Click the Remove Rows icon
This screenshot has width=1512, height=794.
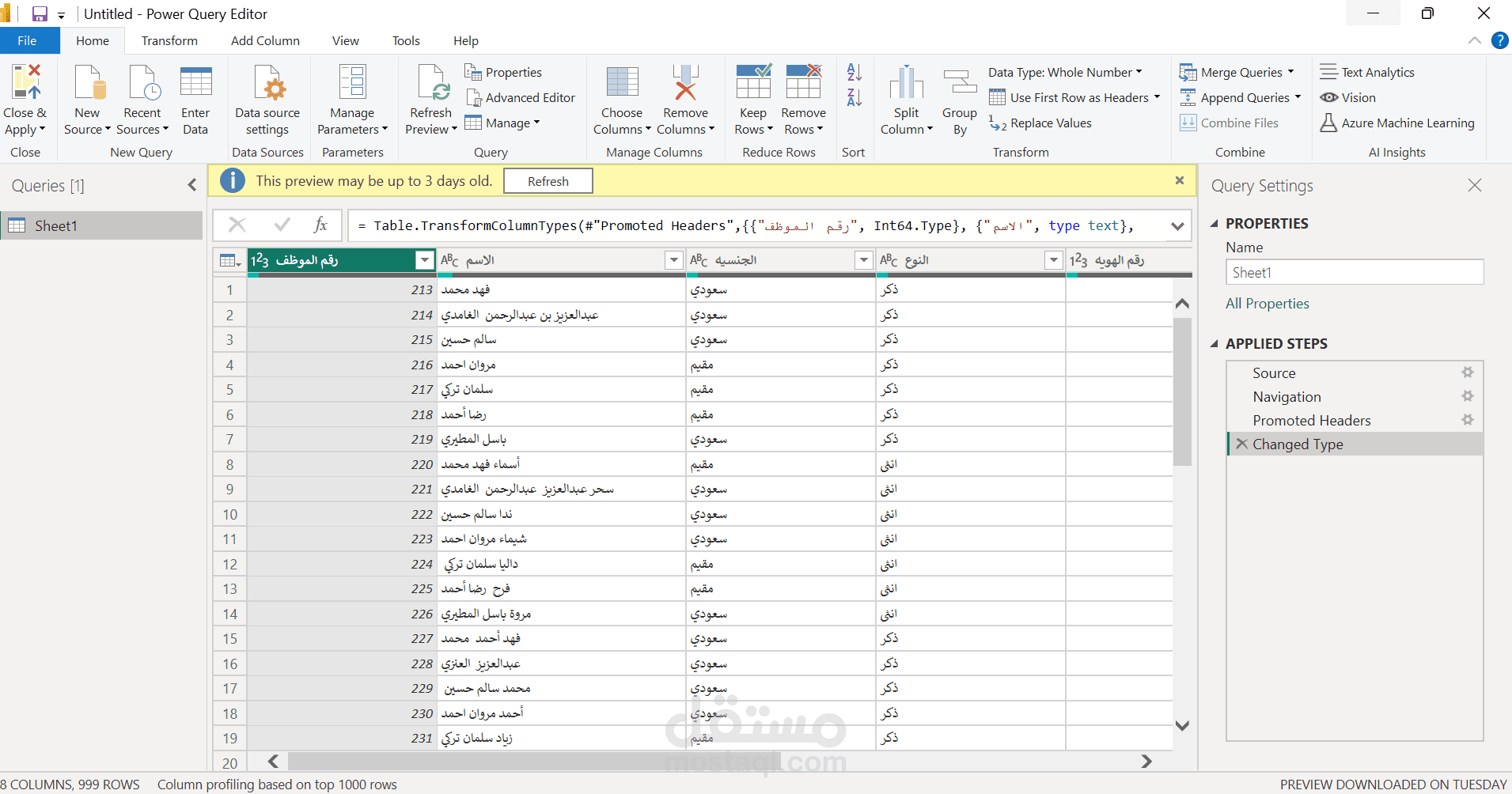tap(804, 82)
